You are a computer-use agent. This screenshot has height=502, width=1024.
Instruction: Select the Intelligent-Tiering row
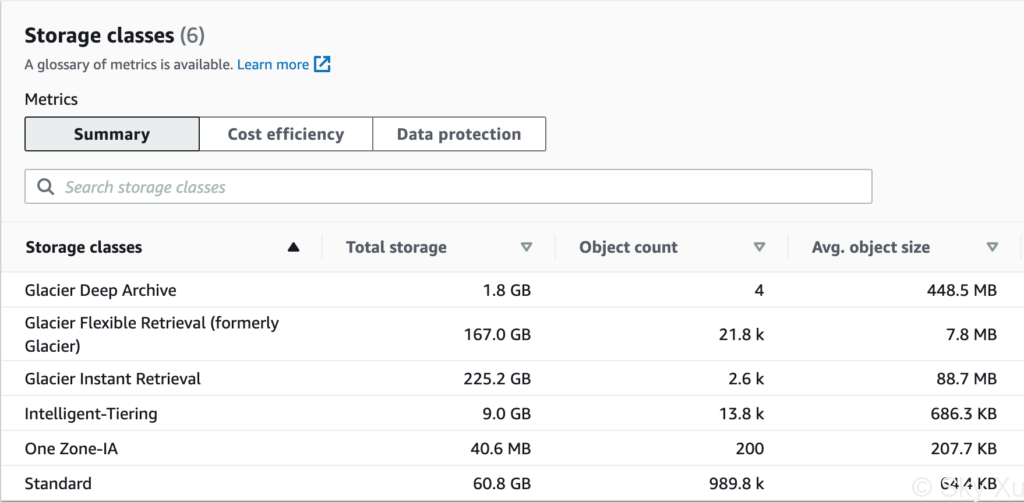pyautogui.click(x=512, y=413)
